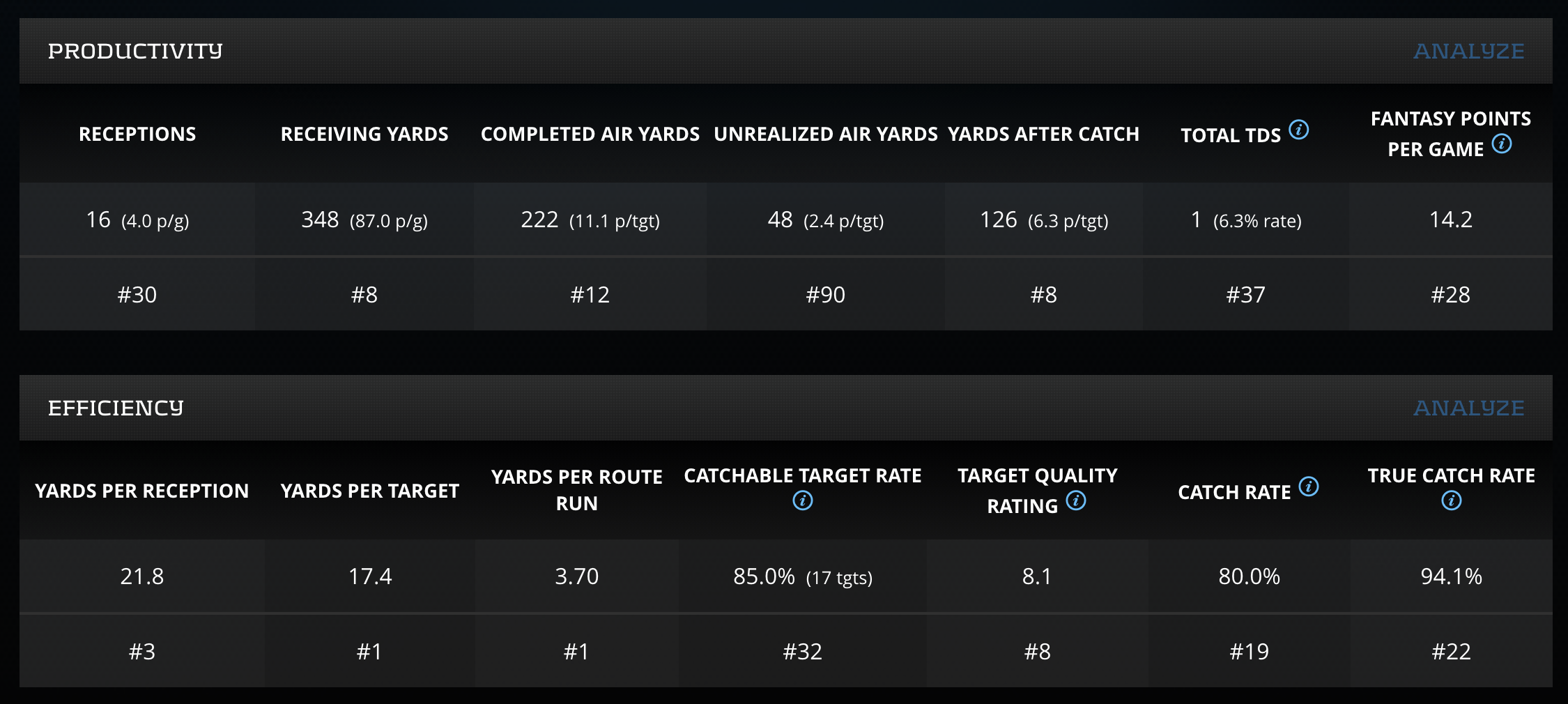This screenshot has width=1568, height=704.
Task: Click Analyze link in Productivity section
Action: (1468, 51)
